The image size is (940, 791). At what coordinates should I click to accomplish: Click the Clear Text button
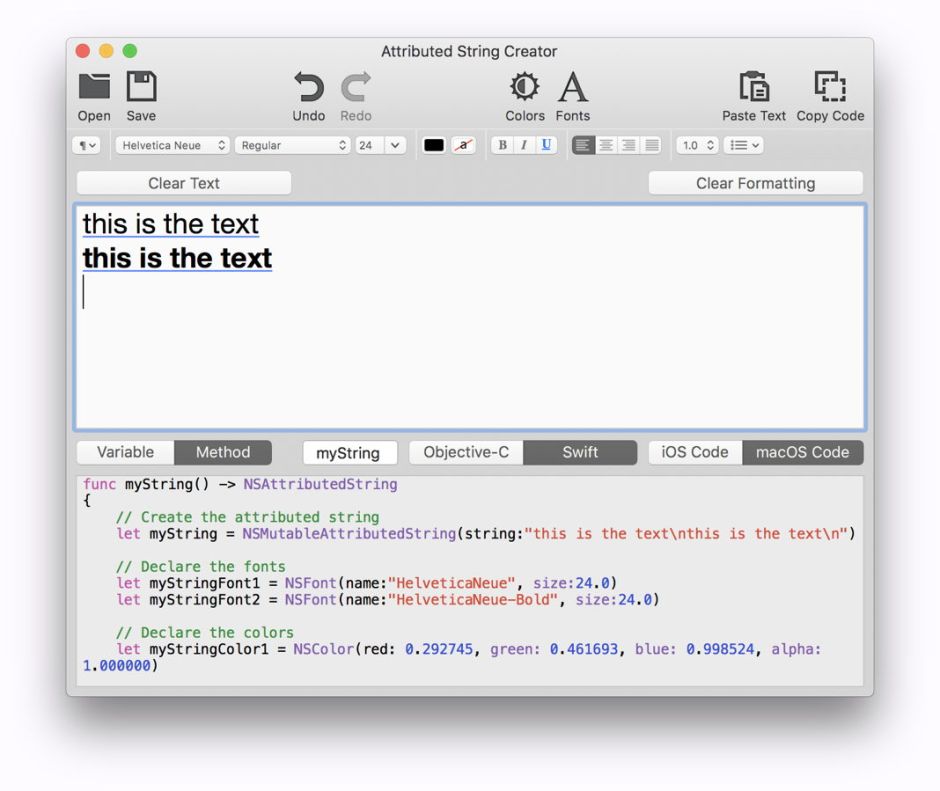184,183
